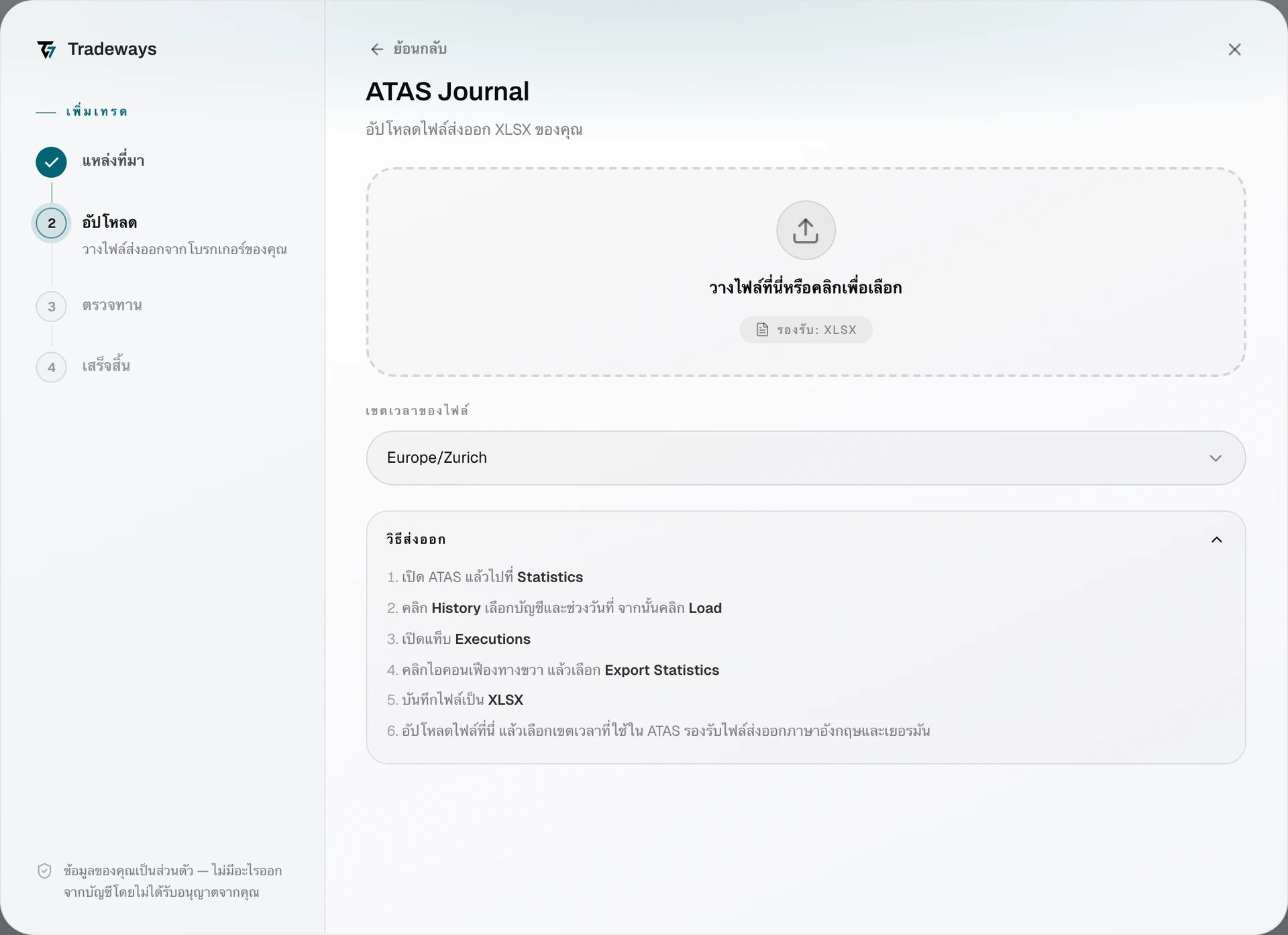Click the เขตเวลาของไฟล์ field label
The width and height of the screenshot is (1288, 935).
click(x=417, y=410)
